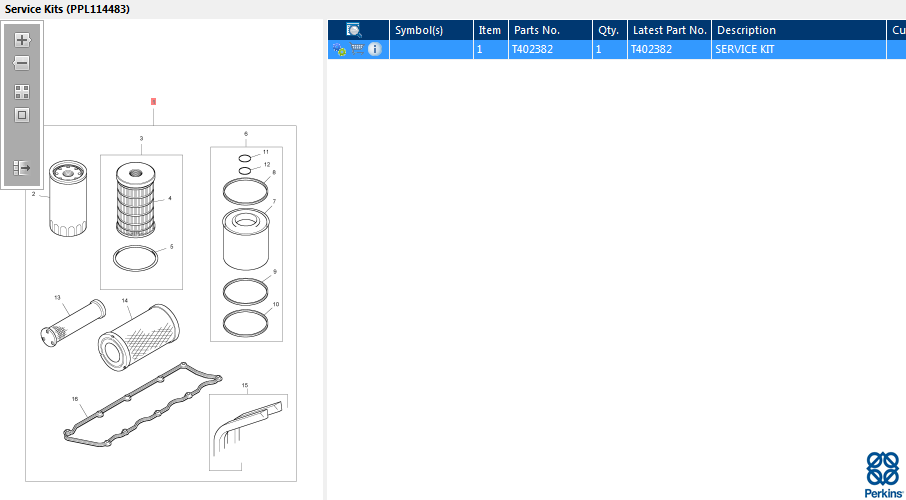Open info icon for T402382 row
Image resolution: width=906 pixels, height=500 pixels.
coord(374,49)
